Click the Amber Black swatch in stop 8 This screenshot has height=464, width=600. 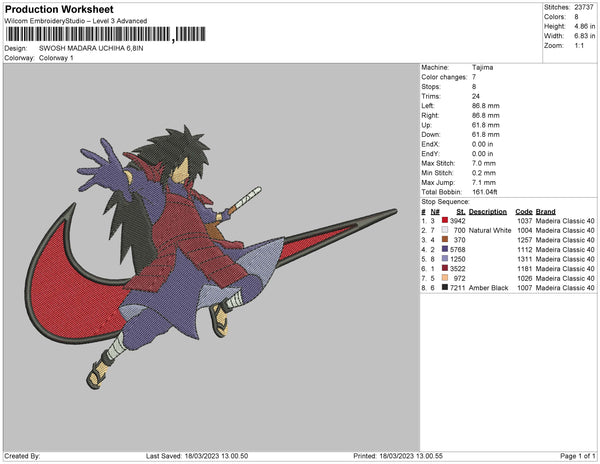(x=445, y=288)
